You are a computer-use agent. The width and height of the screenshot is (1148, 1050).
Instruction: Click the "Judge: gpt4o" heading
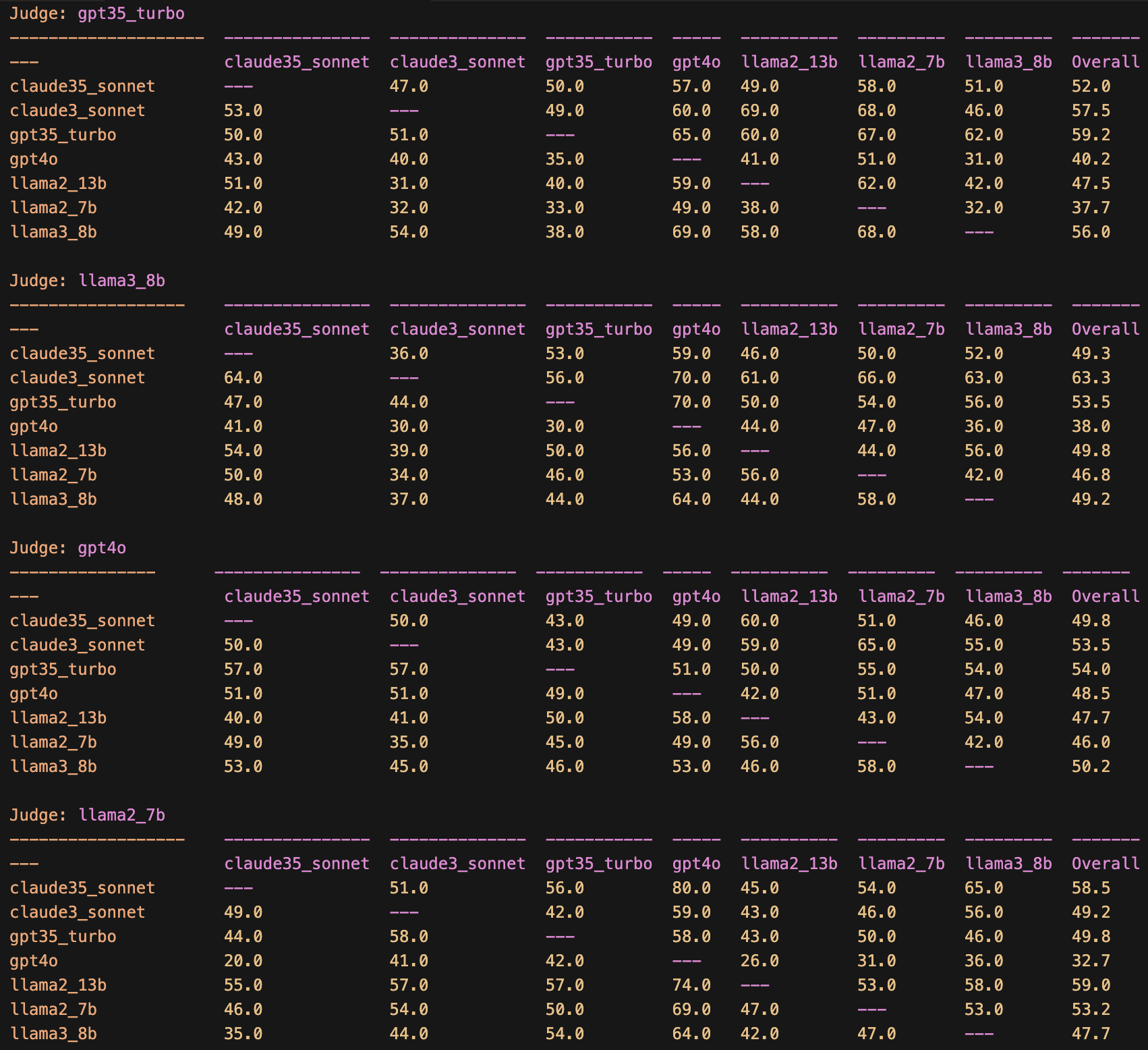pyautogui.click(x=67, y=548)
